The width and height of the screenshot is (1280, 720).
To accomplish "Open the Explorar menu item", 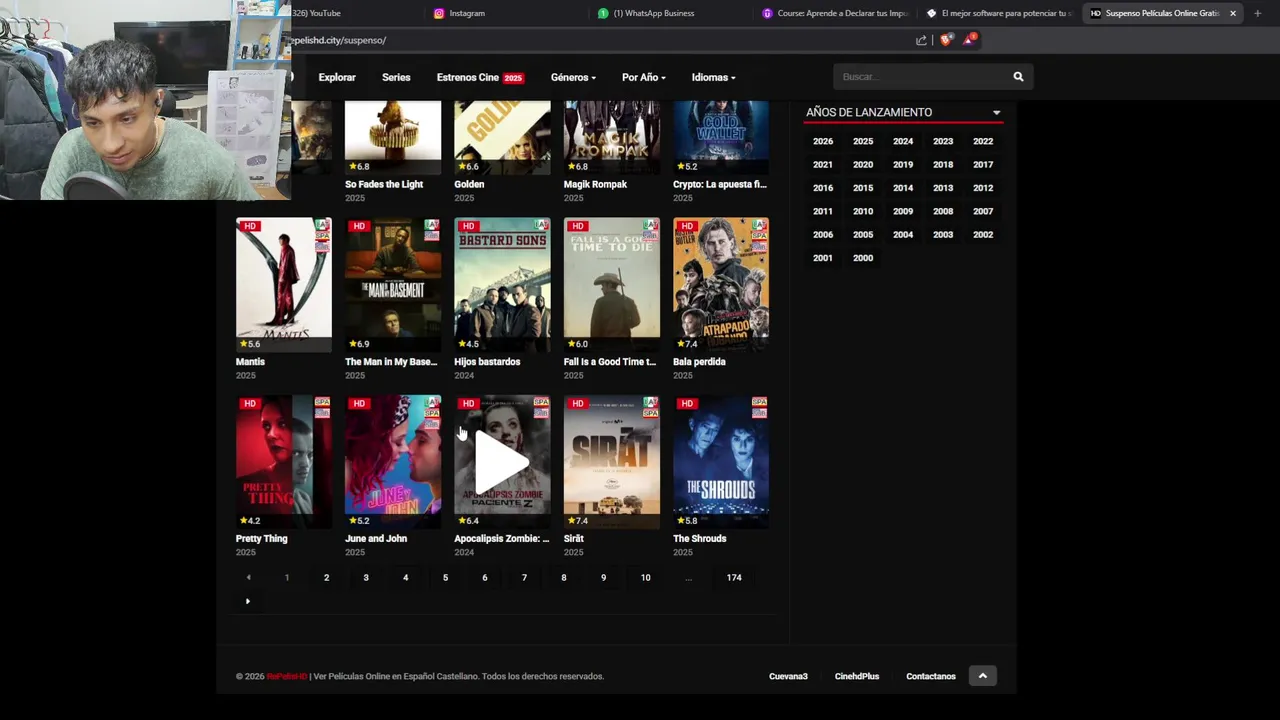I will tap(337, 77).
